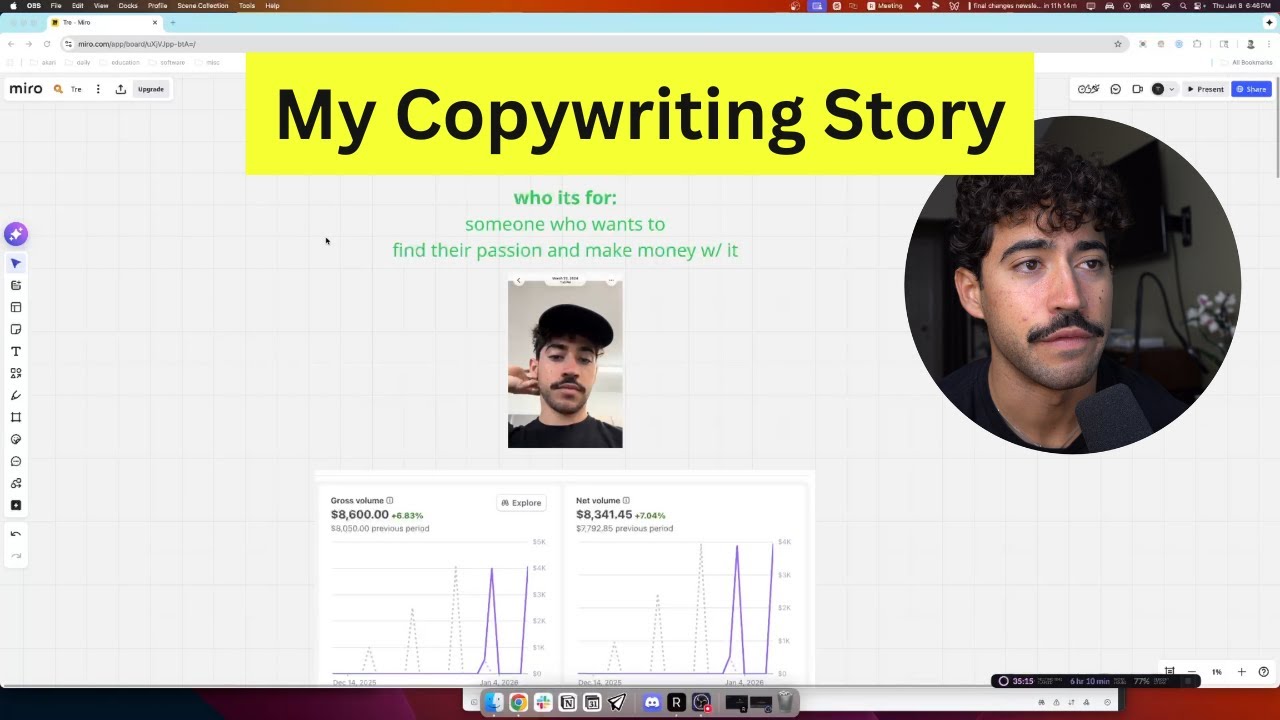Open zoom level 1% menu
Viewport: 1280px width, 720px height.
1216,672
